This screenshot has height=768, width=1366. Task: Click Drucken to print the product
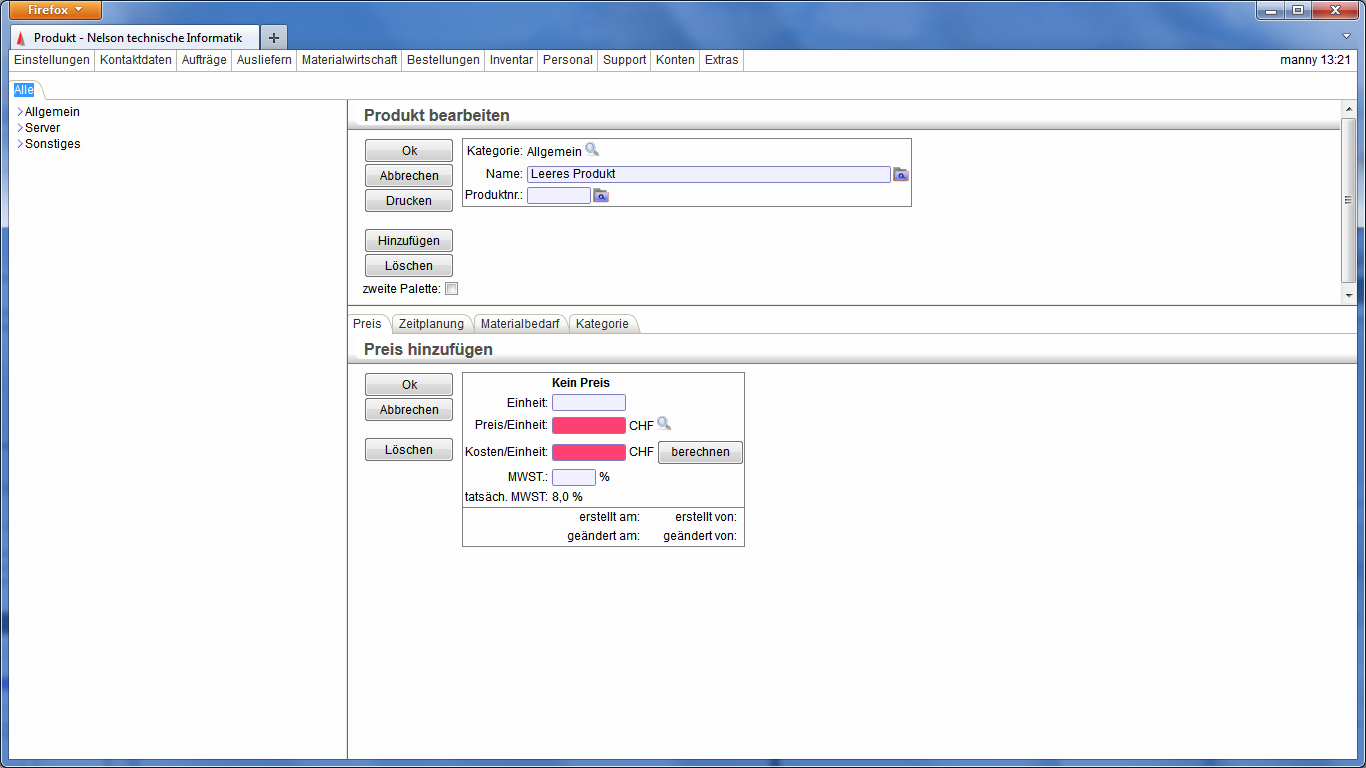409,201
